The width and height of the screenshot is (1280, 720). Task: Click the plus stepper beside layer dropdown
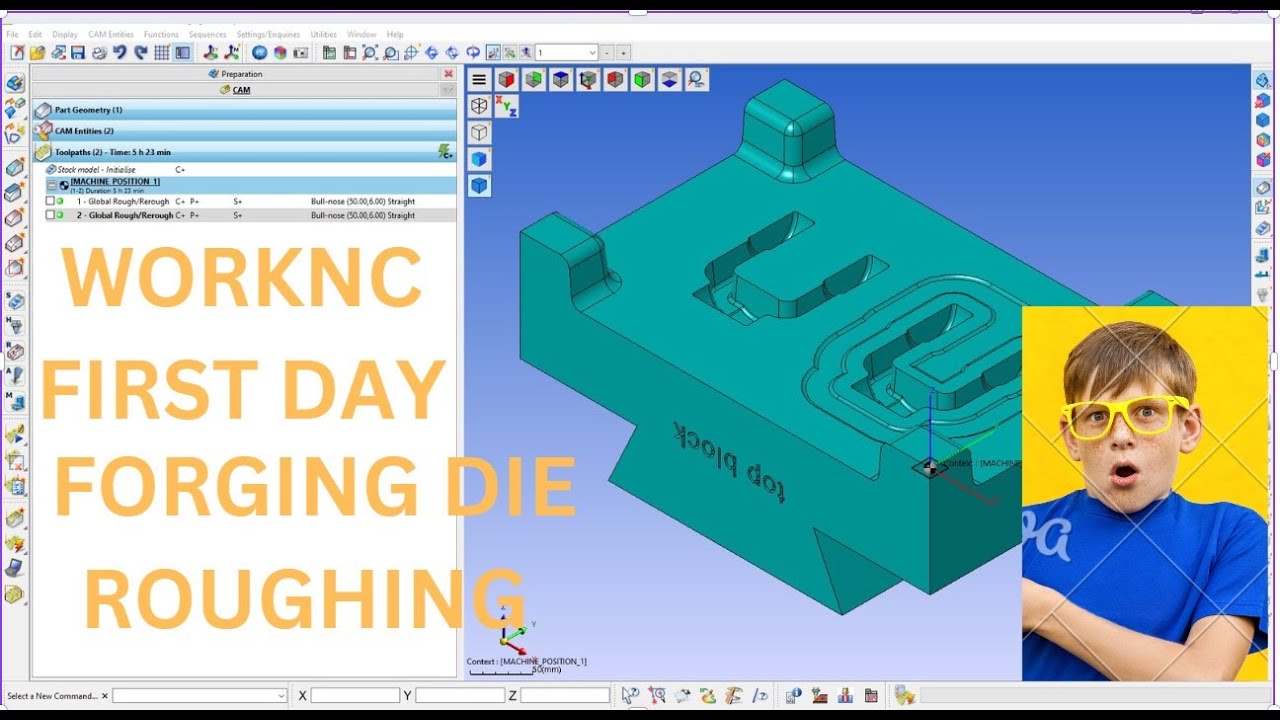623,53
